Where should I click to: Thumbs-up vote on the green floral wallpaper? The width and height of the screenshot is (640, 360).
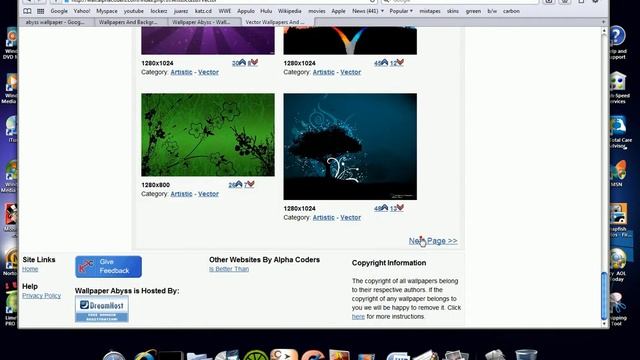point(236,184)
